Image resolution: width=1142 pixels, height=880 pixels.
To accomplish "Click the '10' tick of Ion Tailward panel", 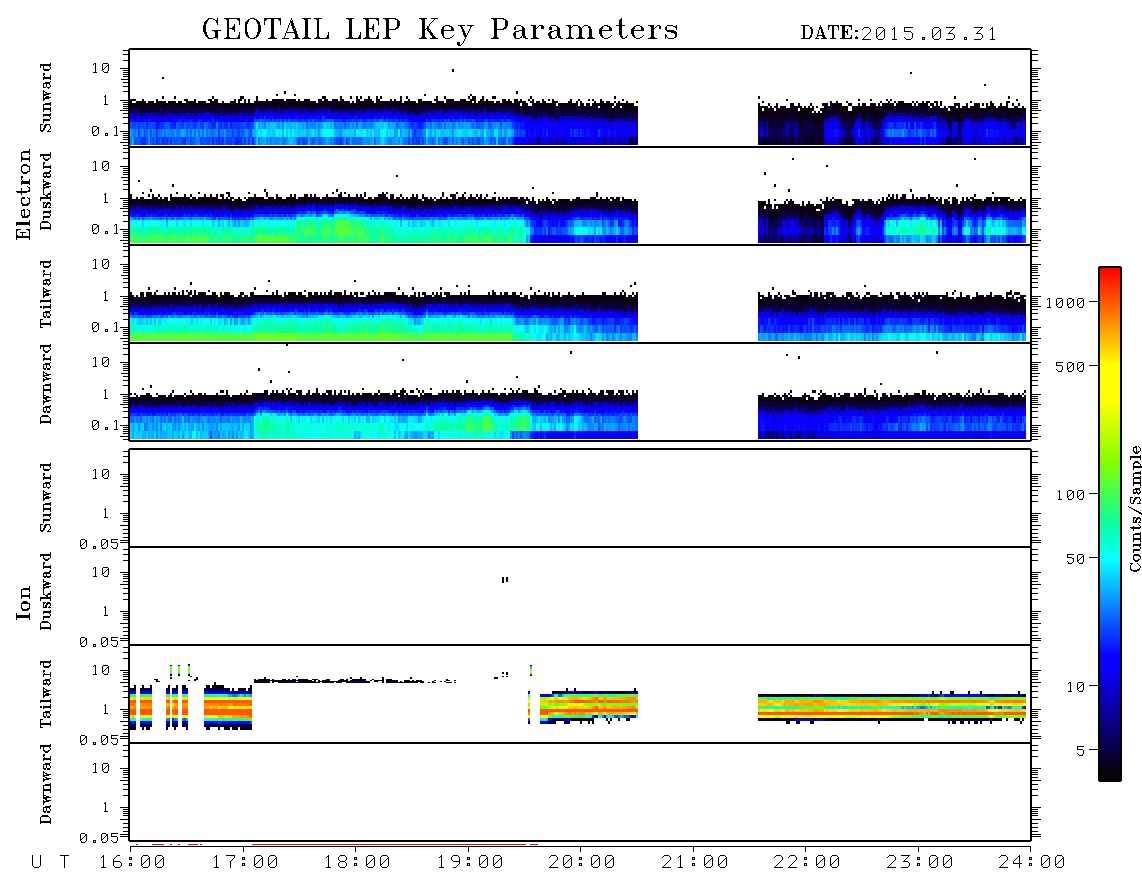I will tap(101, 670).
